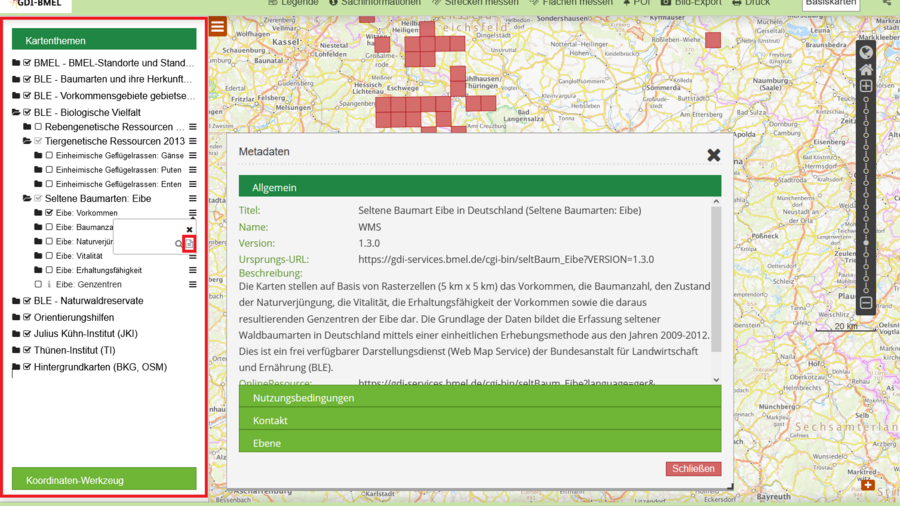
Task: Click the orange hamburger menu icon
Action: 217,27
